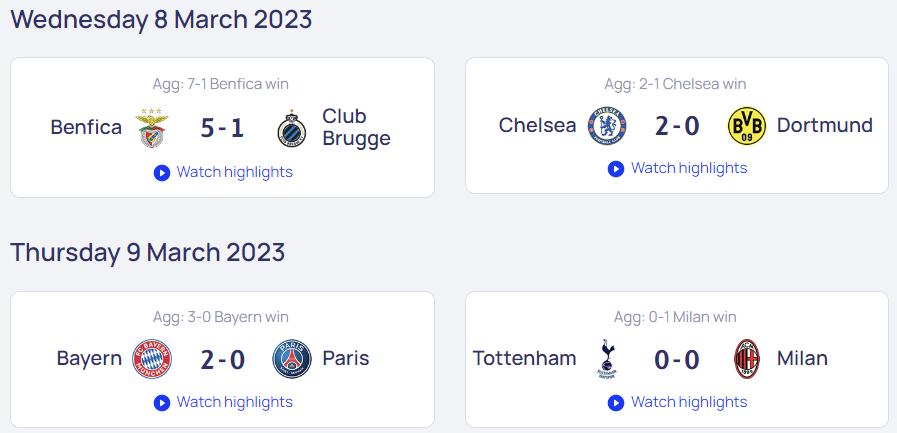Click the Bayern München crest logo
This screenshot has height=433, width=897.
click(152, 359)
